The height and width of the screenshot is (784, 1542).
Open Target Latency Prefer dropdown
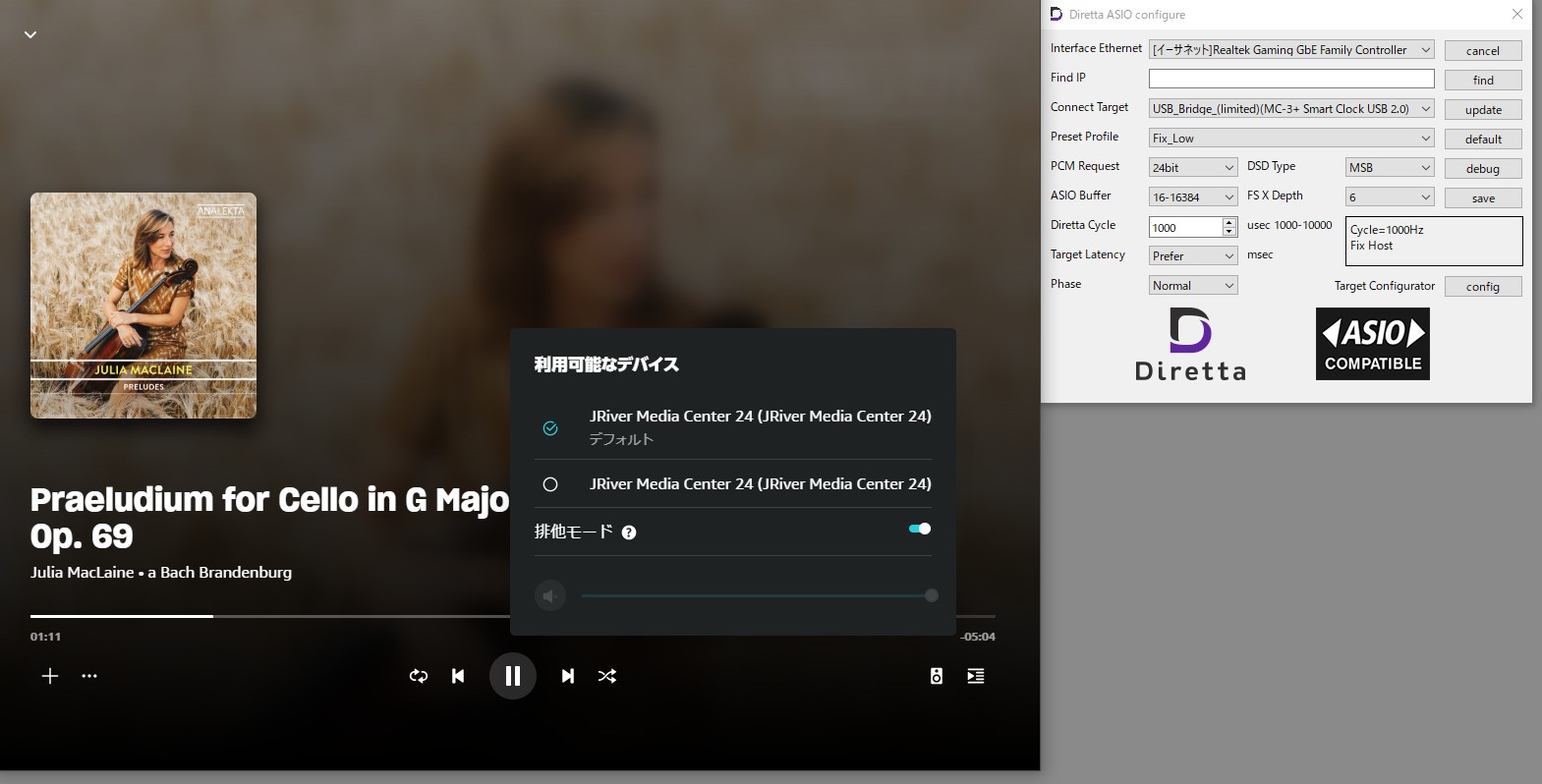[1193, 255]
